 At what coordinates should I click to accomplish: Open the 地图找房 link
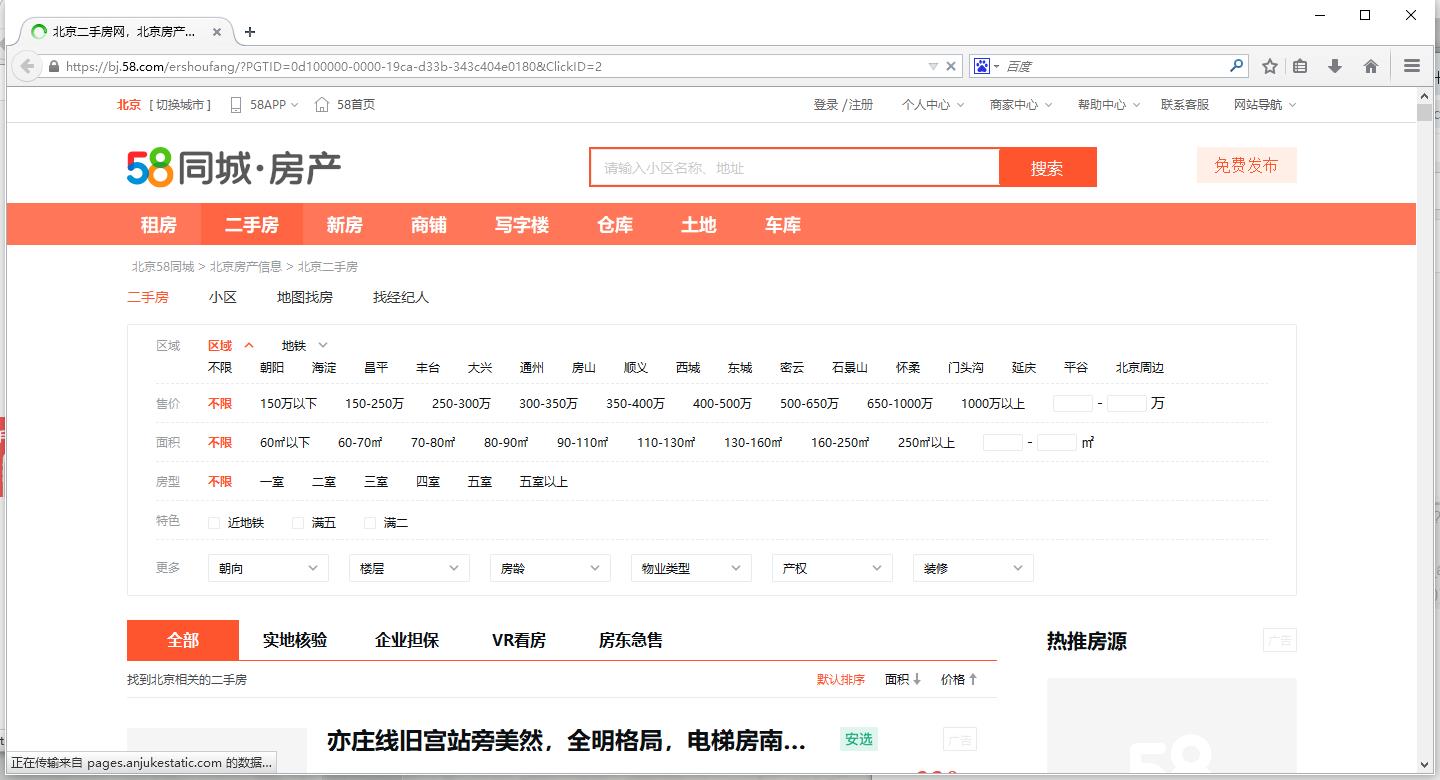(x=305, y=297)
